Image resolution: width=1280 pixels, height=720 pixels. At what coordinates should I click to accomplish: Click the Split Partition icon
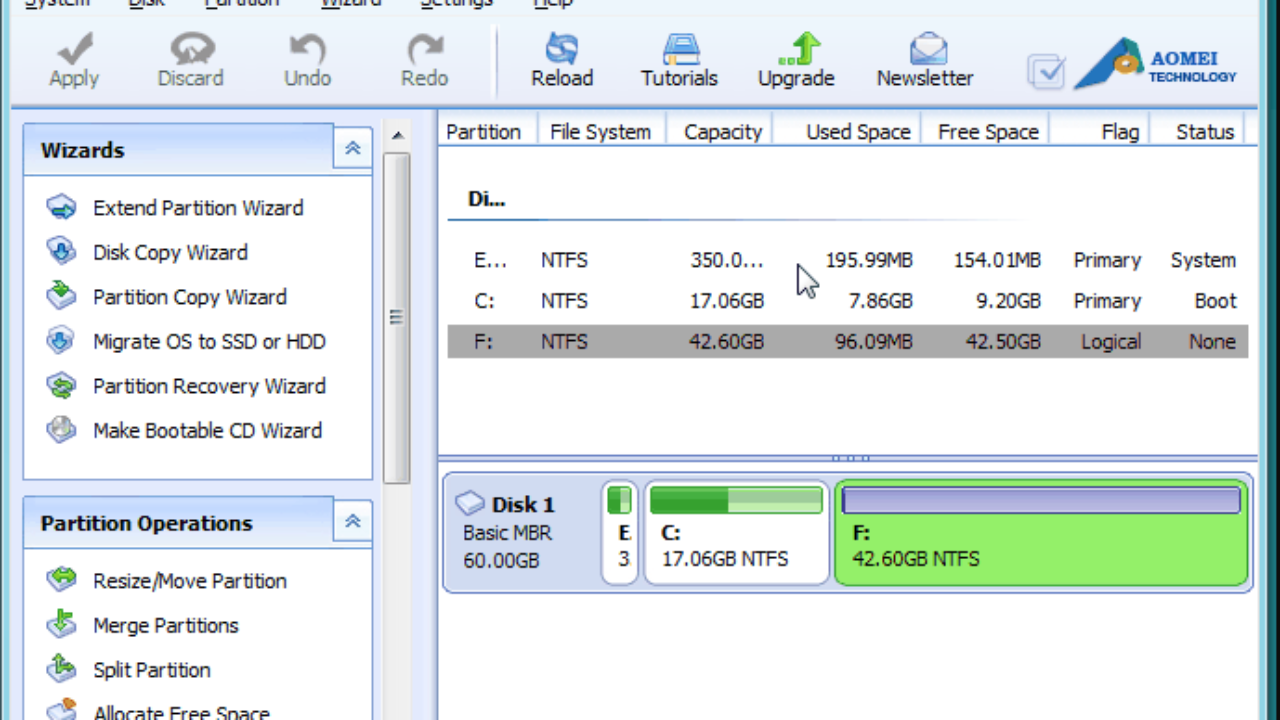[61, 669]
